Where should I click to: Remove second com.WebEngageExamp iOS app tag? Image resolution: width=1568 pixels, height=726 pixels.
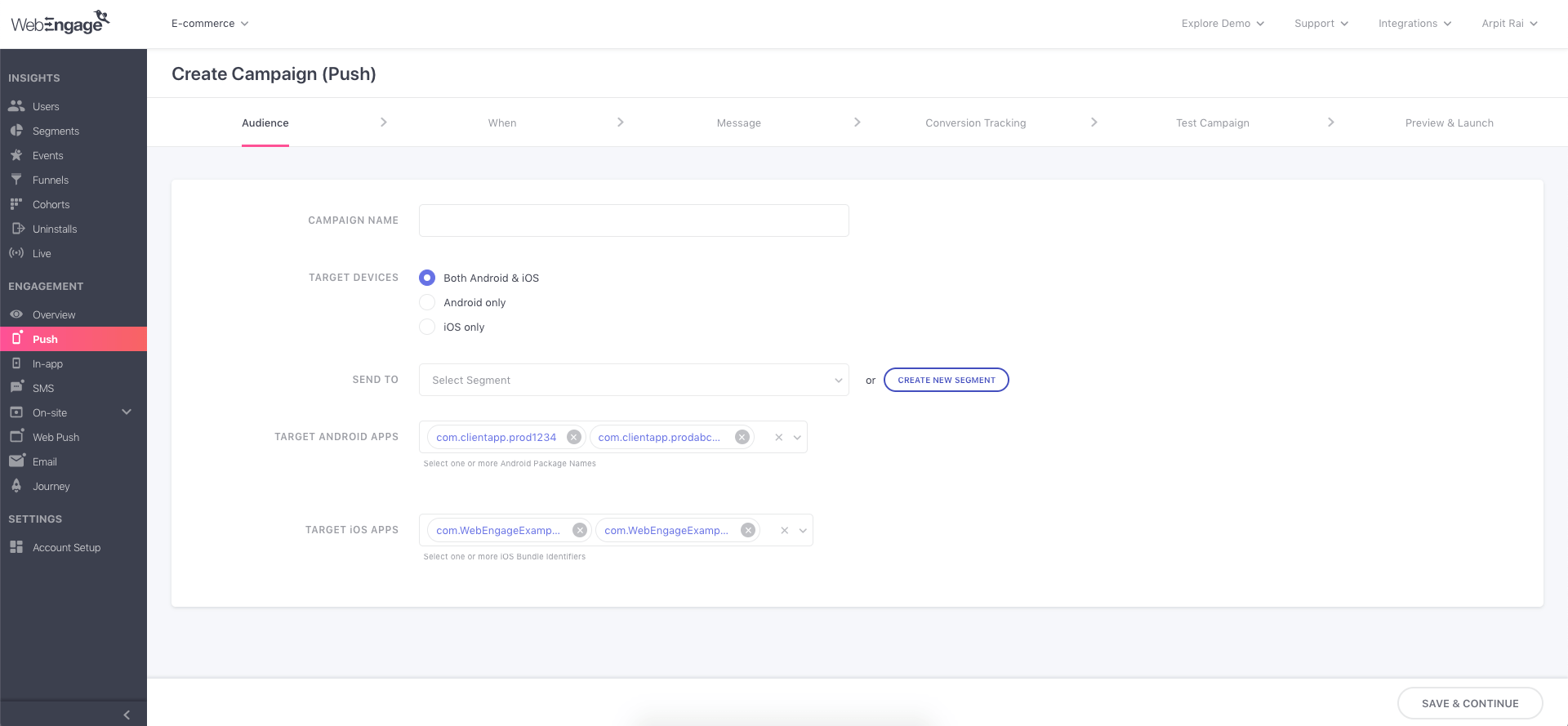(x=748, y=530)
